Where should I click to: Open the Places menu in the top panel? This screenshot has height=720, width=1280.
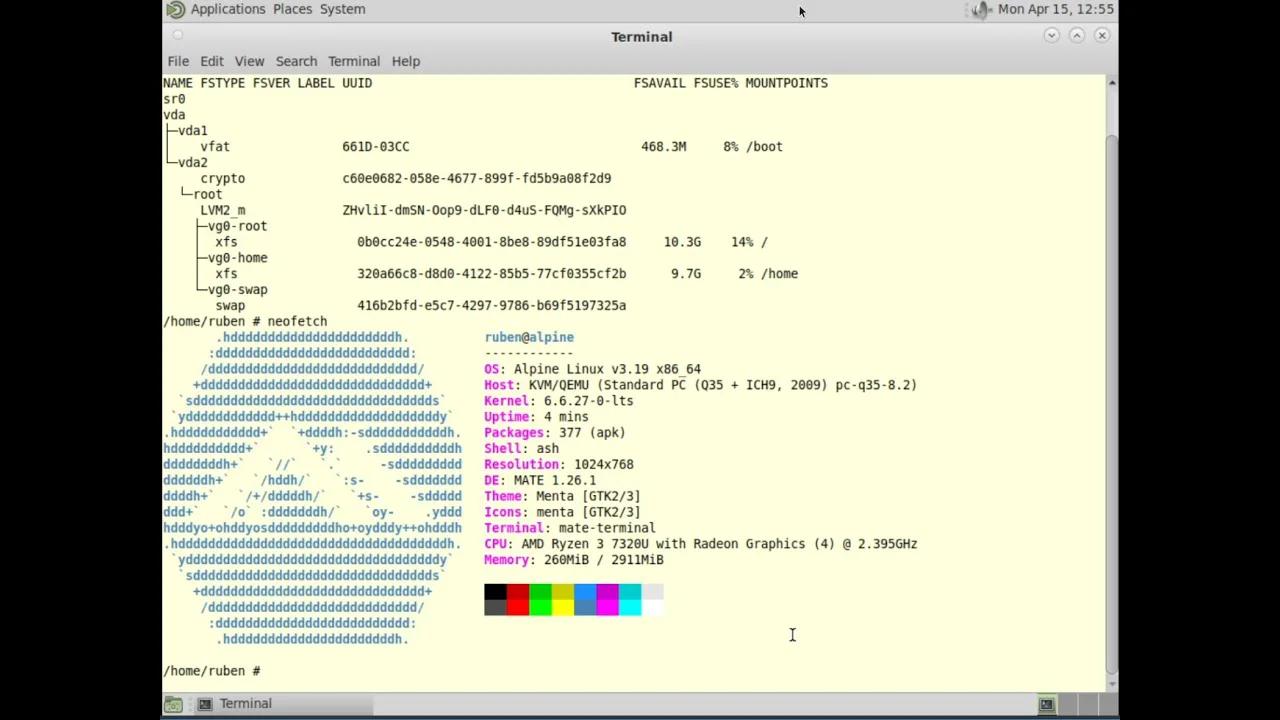[x=292, y=9]
